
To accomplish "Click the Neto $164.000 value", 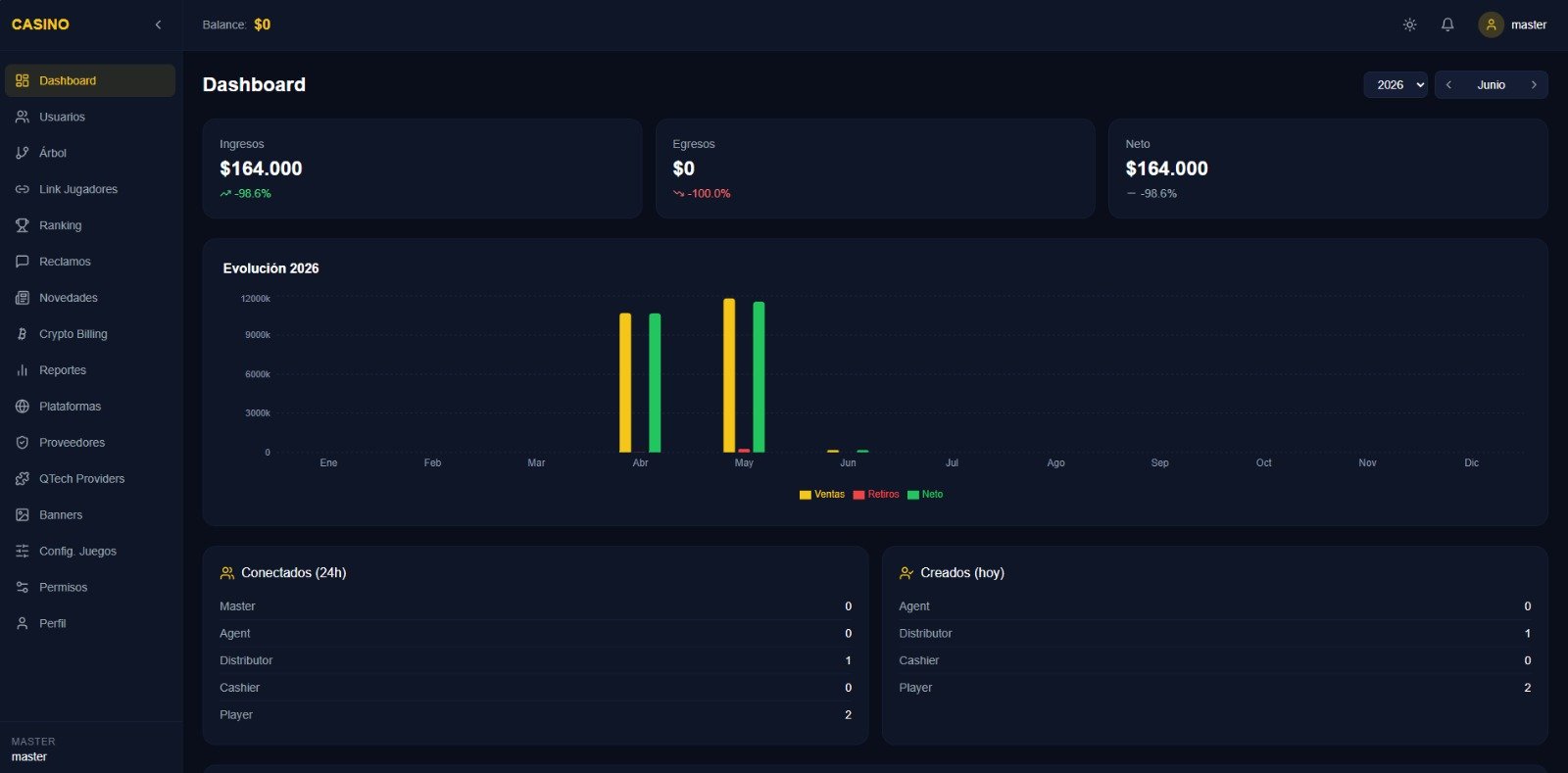I will pos(1166,169).
